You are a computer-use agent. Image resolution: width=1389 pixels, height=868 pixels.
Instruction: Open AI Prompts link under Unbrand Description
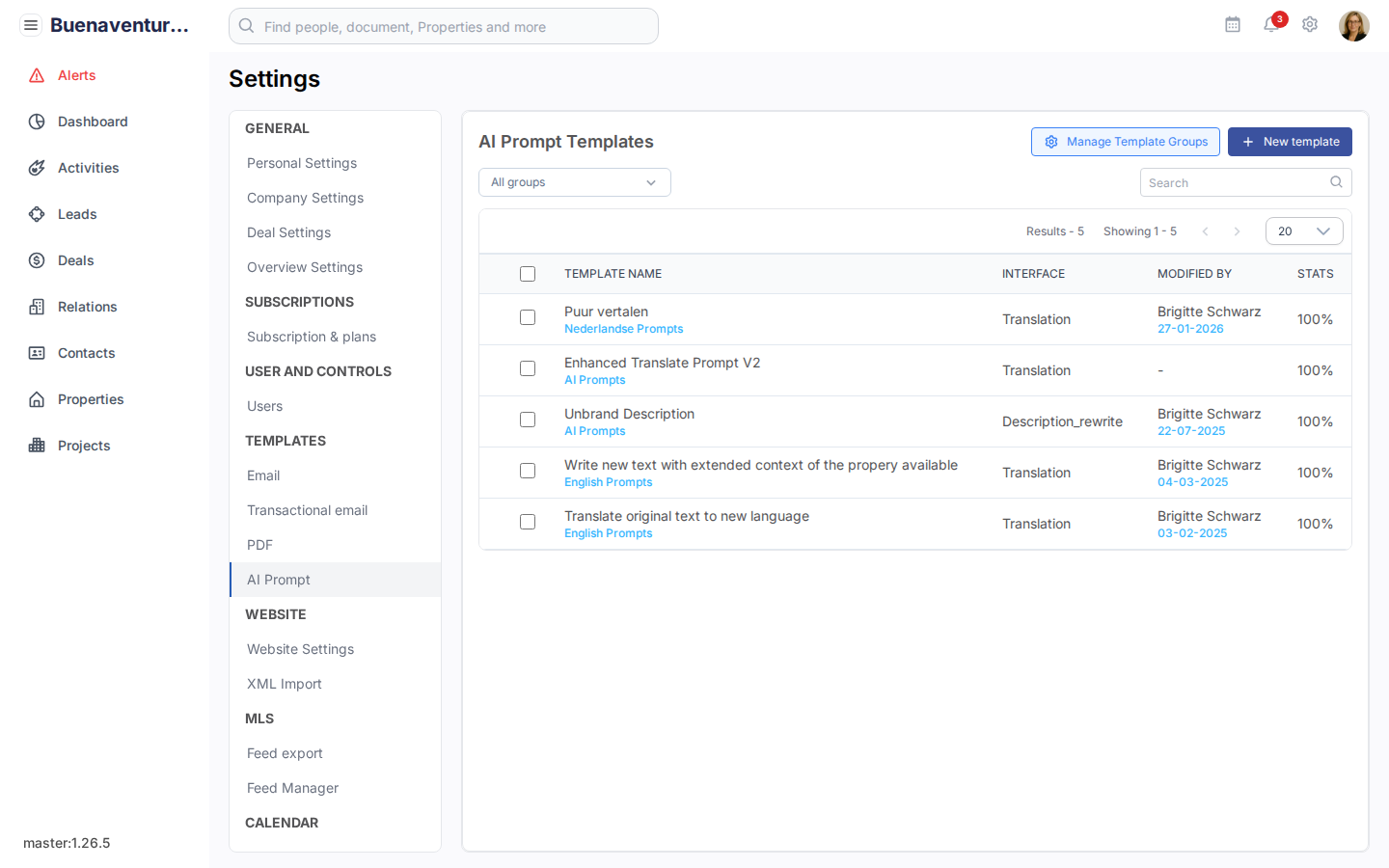click(x=594, y=431)
